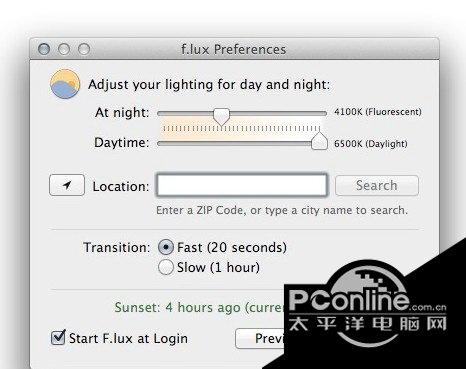Click the At night slider thumb
This screenshot has height=369, width=466.
pos(221,117)
